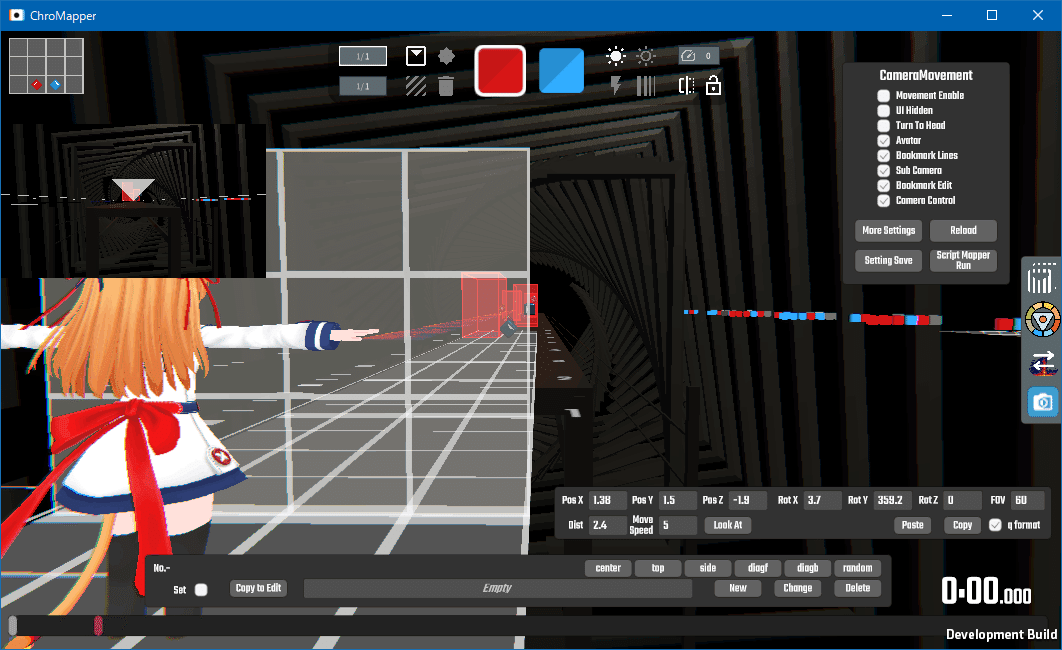The width and height of the screenshot is (1062, 650).
Task: Disable the Sub Camera checkbox
Action: (x=883, y=171)
